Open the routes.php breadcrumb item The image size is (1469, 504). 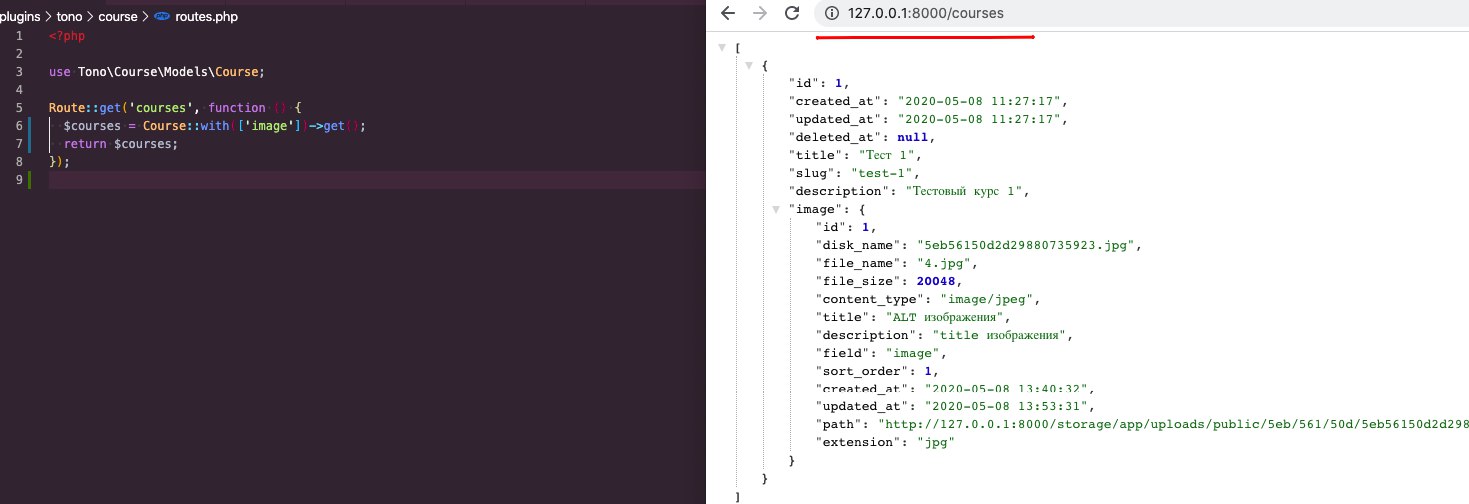pos(206,17)
